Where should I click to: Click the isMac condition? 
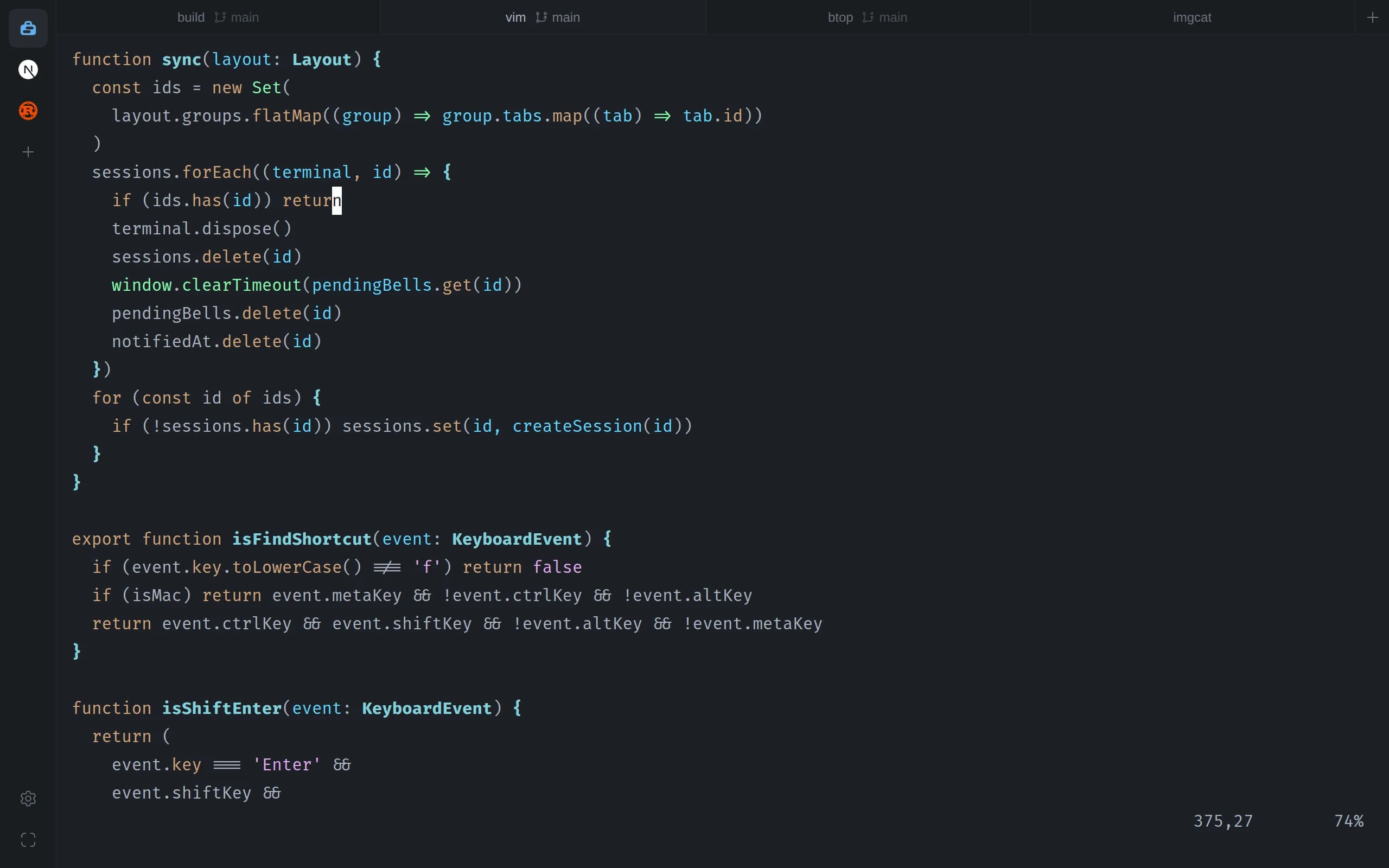(x=157, y=595)
